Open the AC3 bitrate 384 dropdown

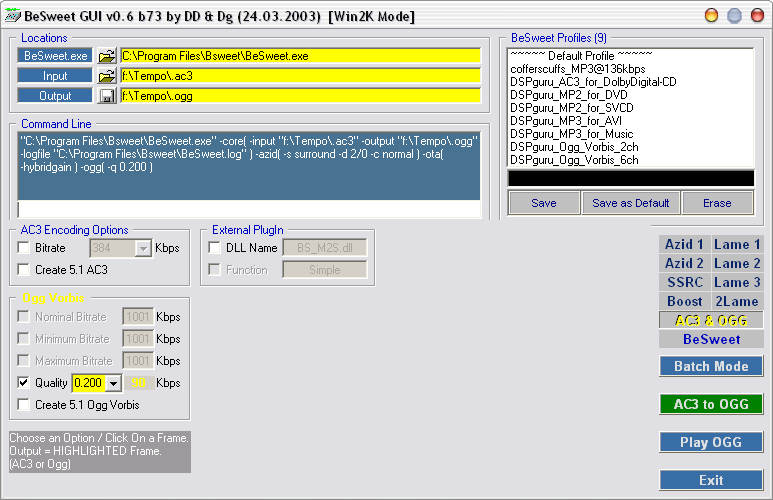point(143,248)
